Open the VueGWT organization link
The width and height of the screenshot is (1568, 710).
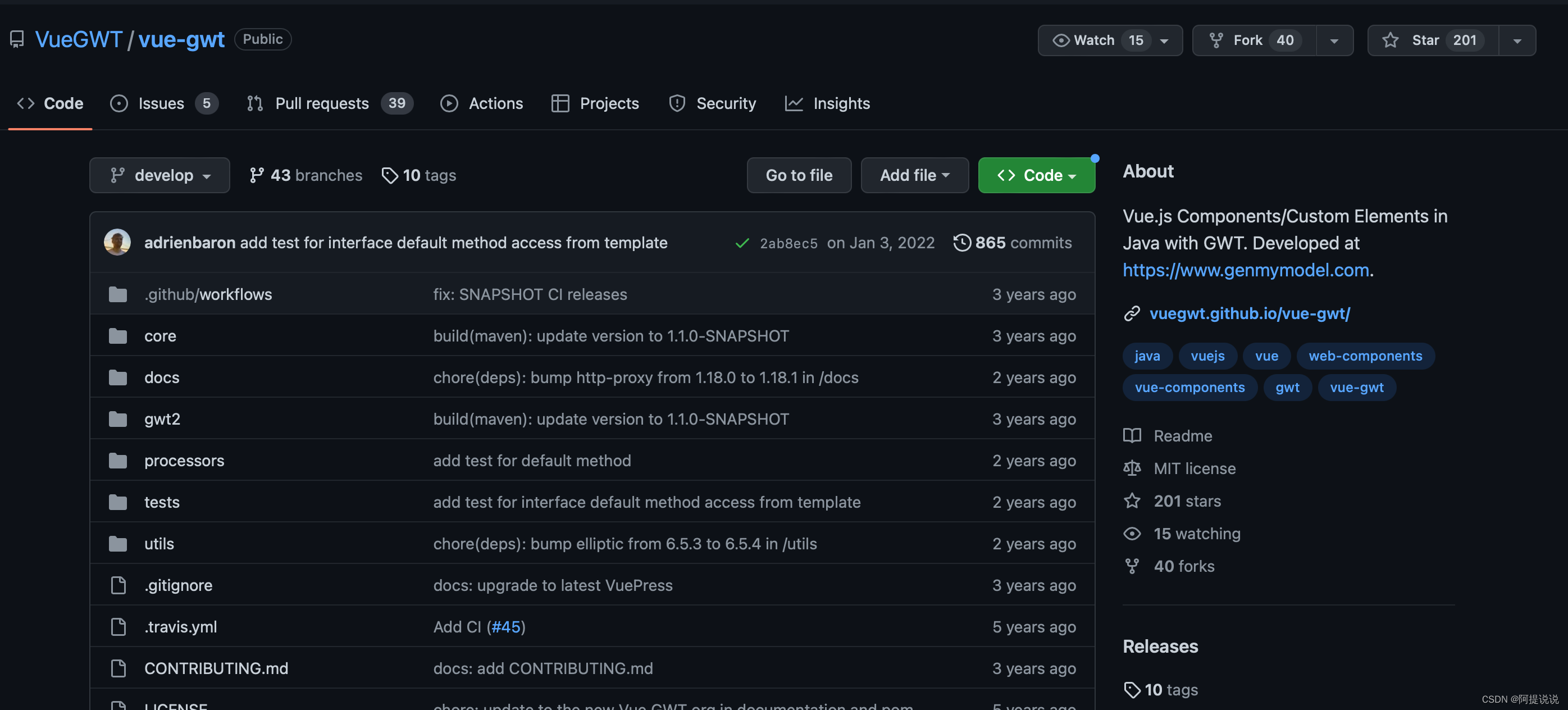(x=79, y=39)
